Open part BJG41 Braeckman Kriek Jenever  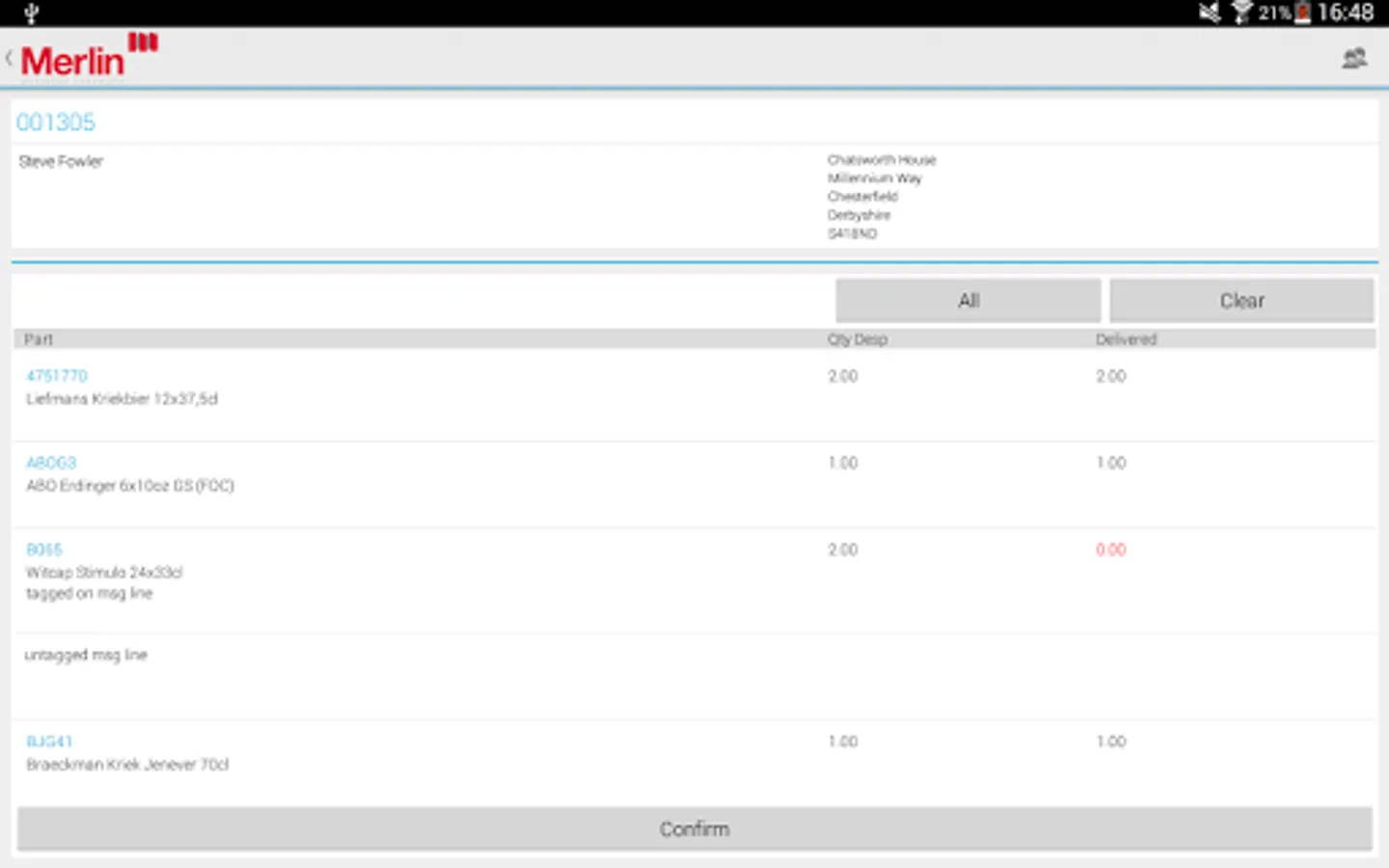tap(50, 741)
